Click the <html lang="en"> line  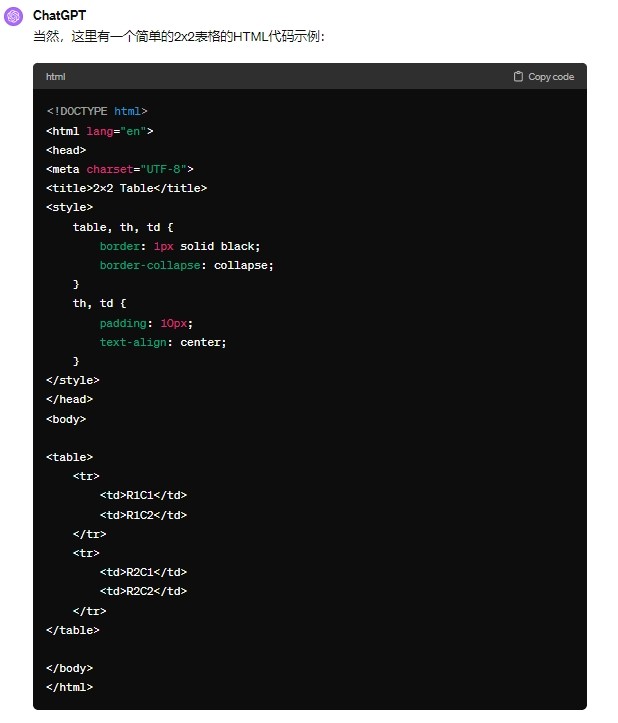pyautogui.click(x=100, y=131)
